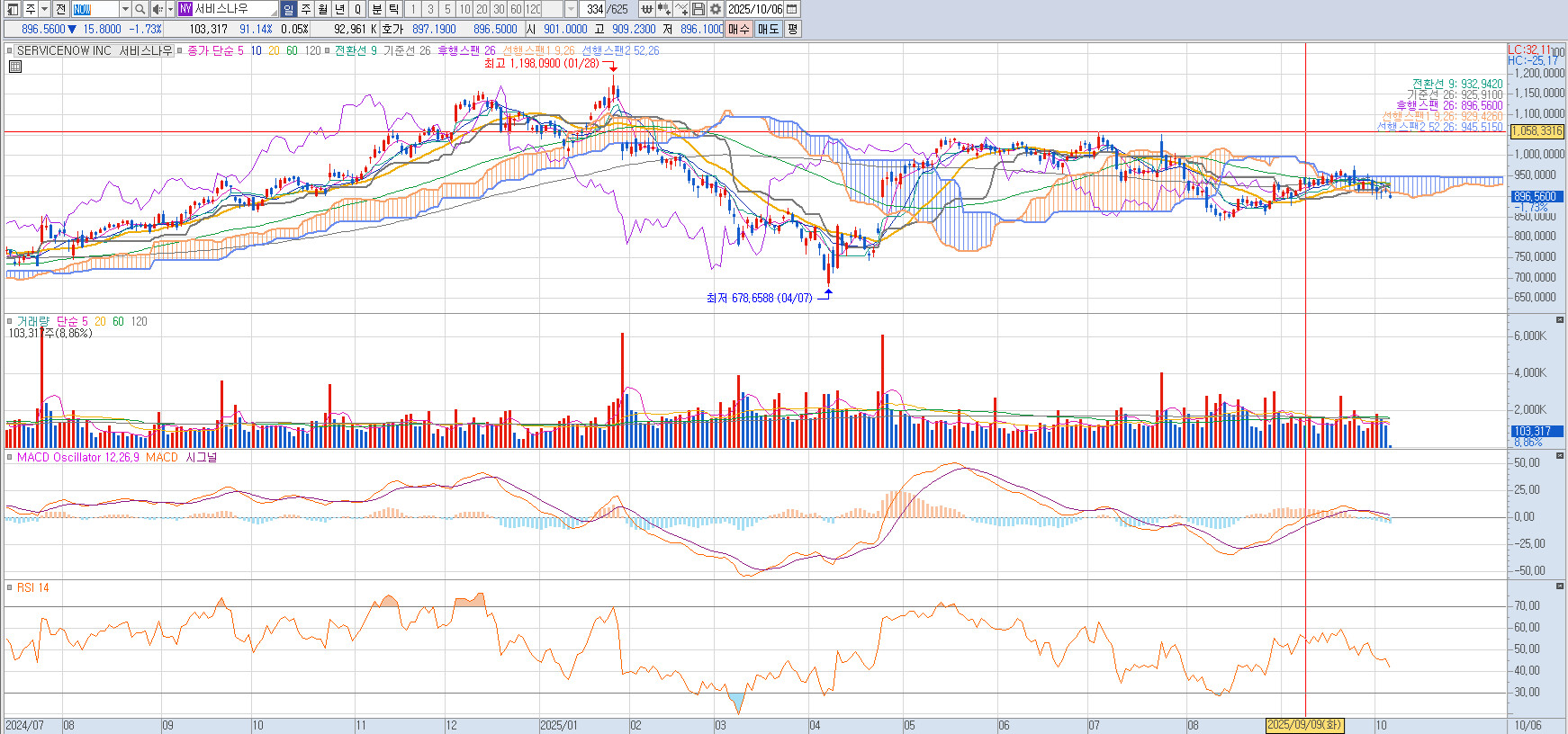Open the interval value dropdown arrow
The image size is (1568, 734).
click(571, 9)
